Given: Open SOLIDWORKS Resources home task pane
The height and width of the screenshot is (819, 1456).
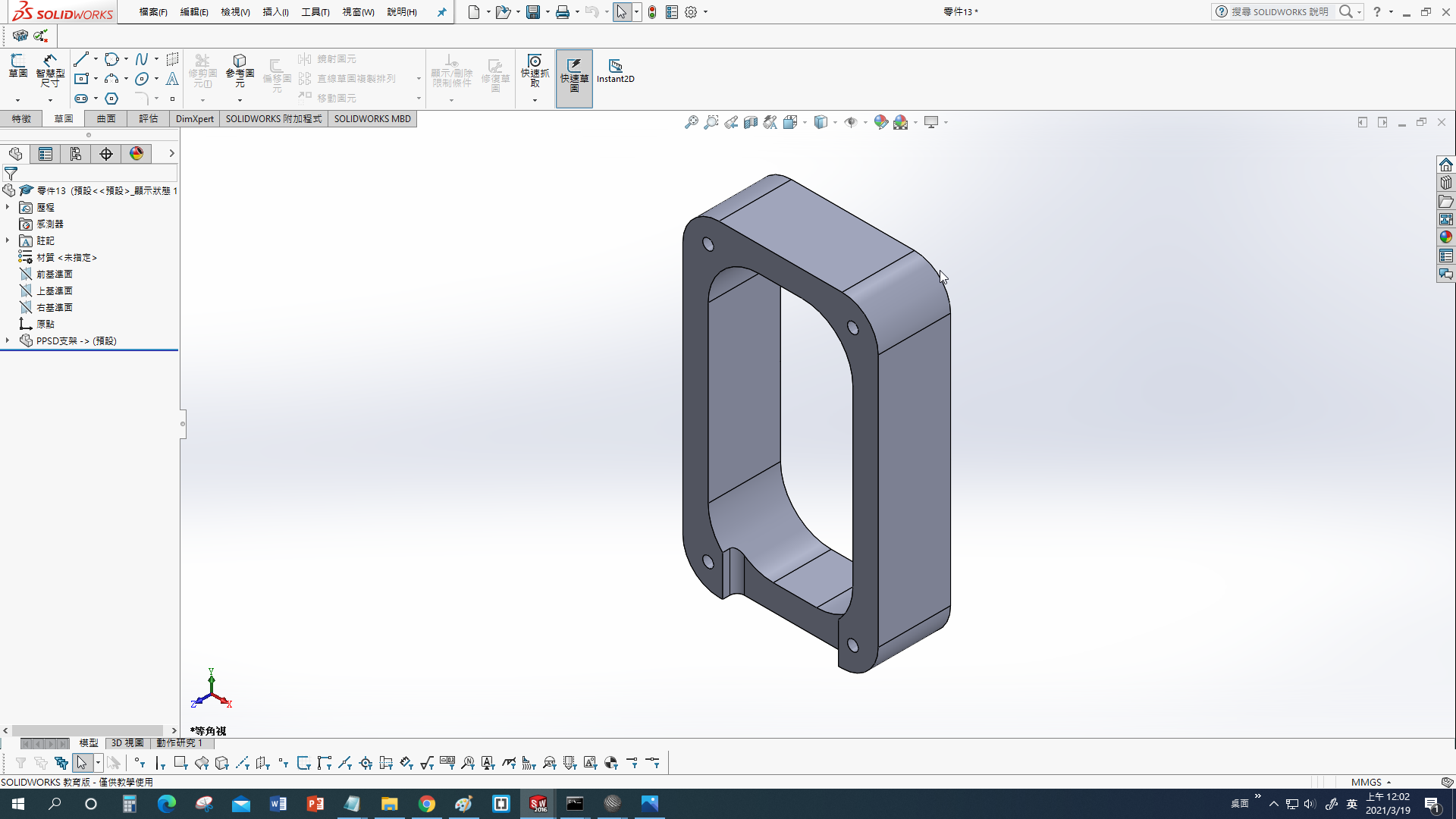Looking at the screenshot, I should [x=1446, y=165].
